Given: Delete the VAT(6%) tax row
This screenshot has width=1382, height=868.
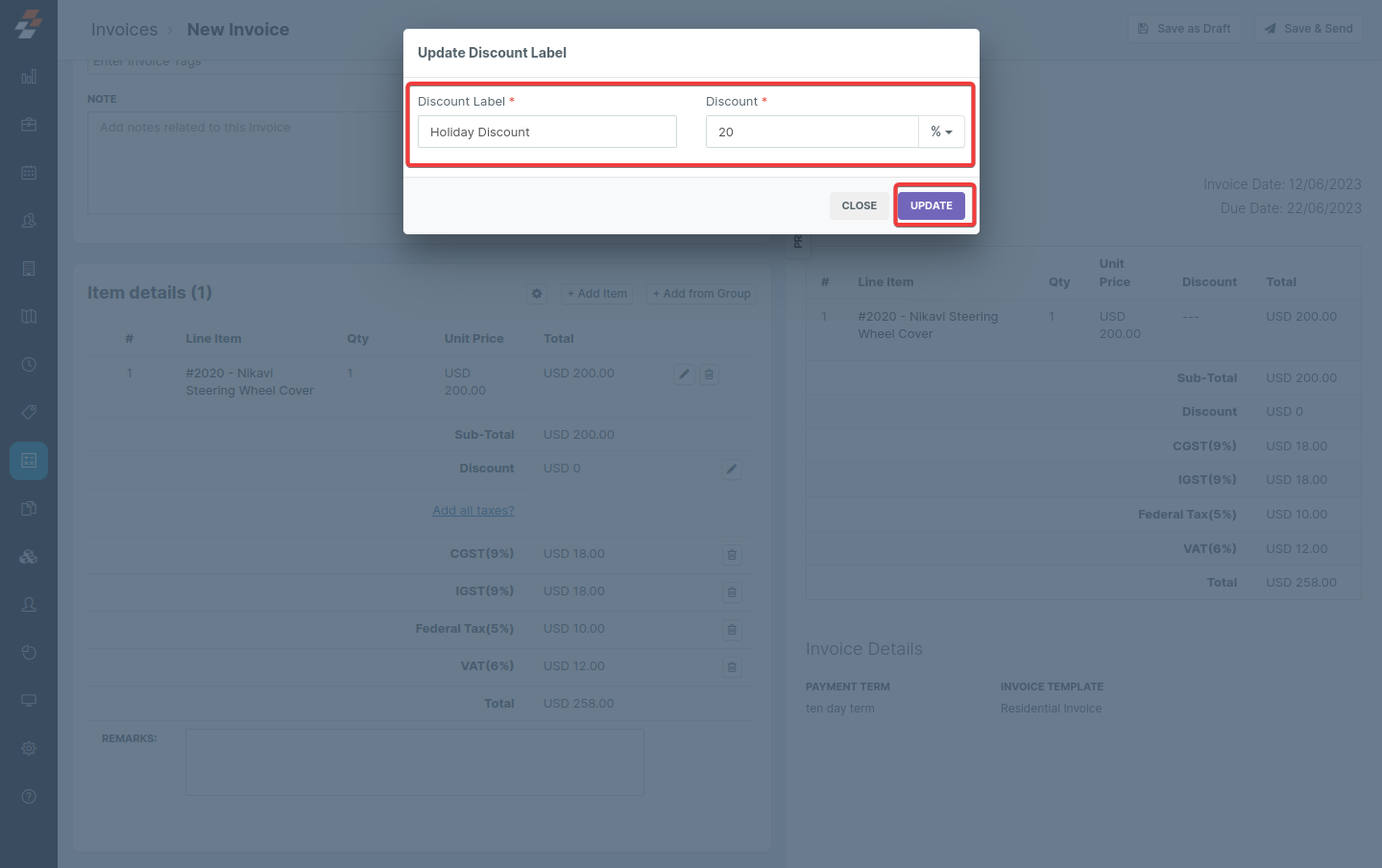Looking at the screenshot, I should tap(732, 667).
